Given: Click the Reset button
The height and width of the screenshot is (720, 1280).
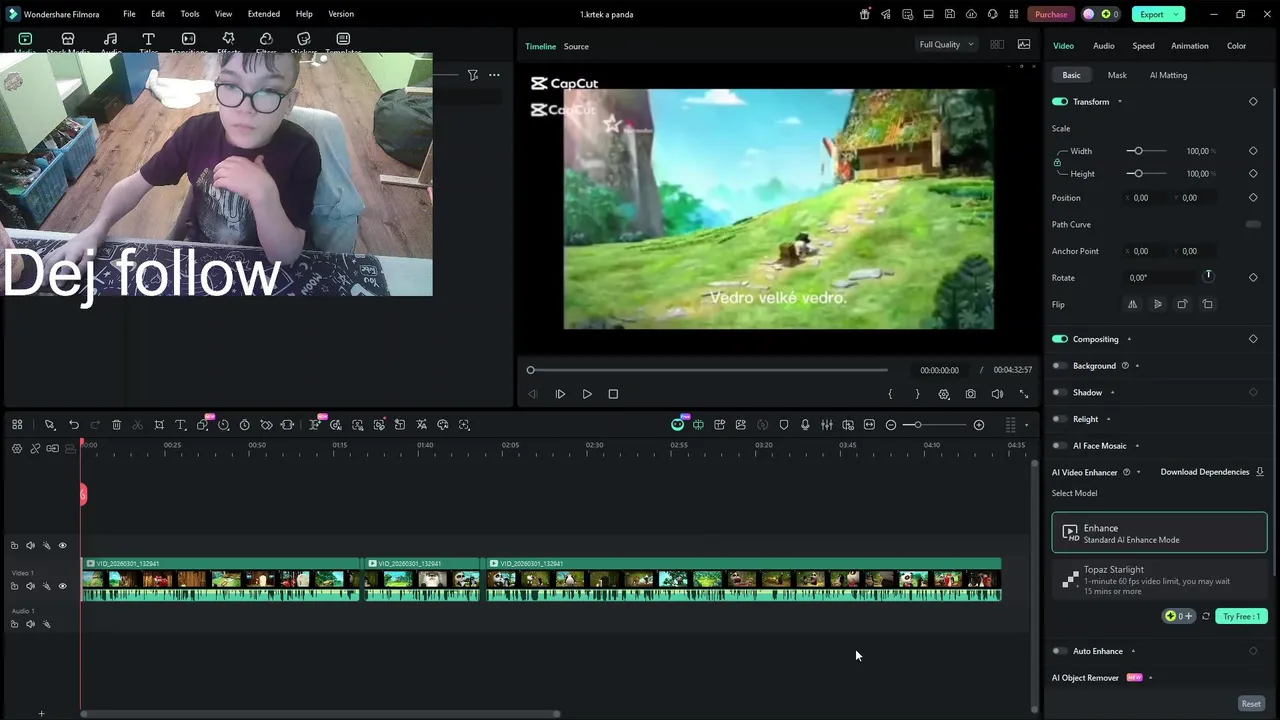Looking at the screenshot, I should point(1251,704).
